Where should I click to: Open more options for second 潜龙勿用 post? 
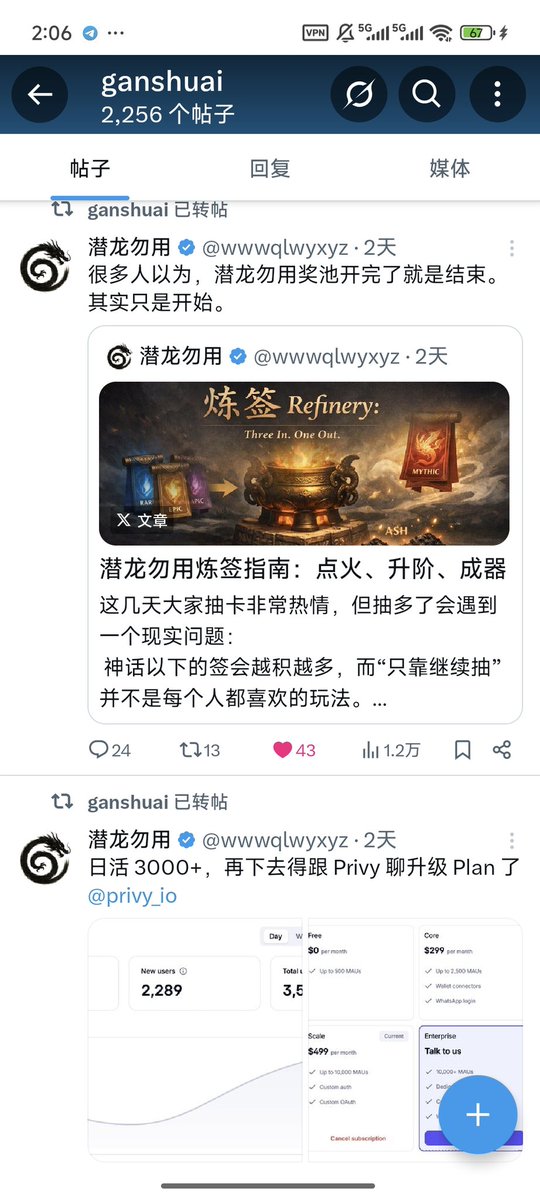point(512,840)
